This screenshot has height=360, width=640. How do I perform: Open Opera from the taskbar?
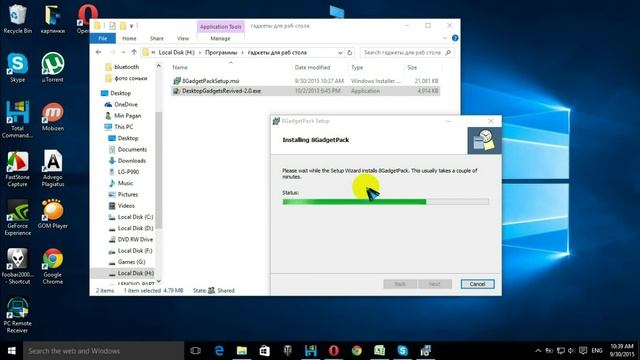click(333, 351)
